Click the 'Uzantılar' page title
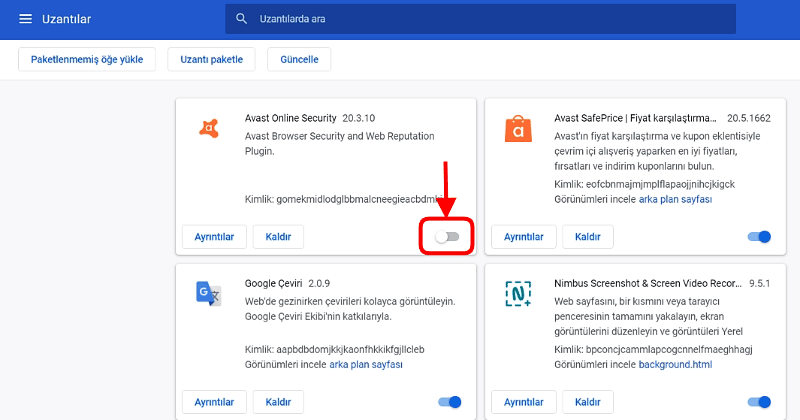 [x=66, y=19]
